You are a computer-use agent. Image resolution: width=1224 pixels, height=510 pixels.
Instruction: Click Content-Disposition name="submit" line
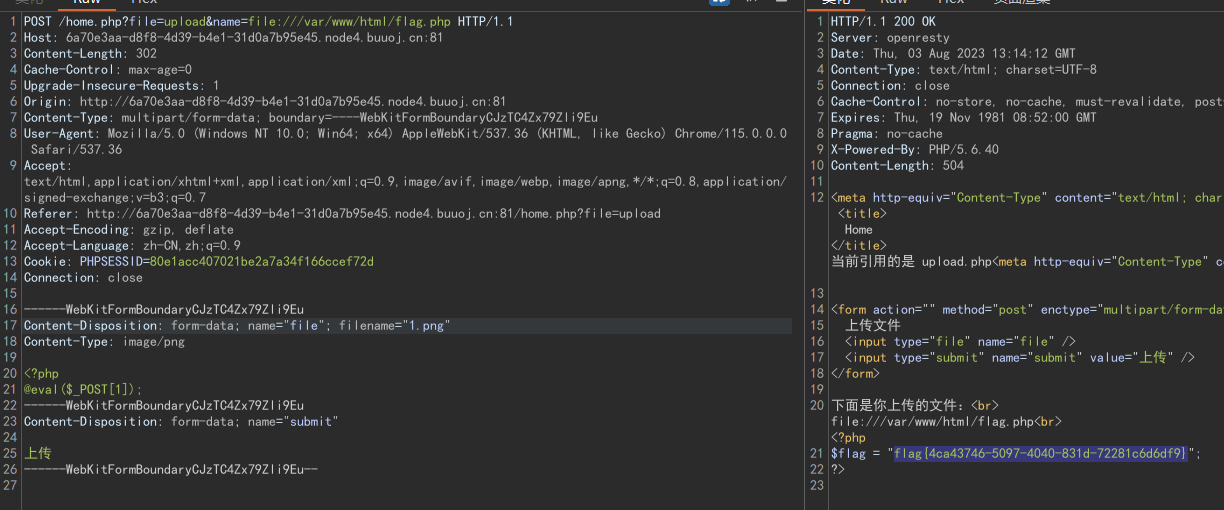point(181,421)
